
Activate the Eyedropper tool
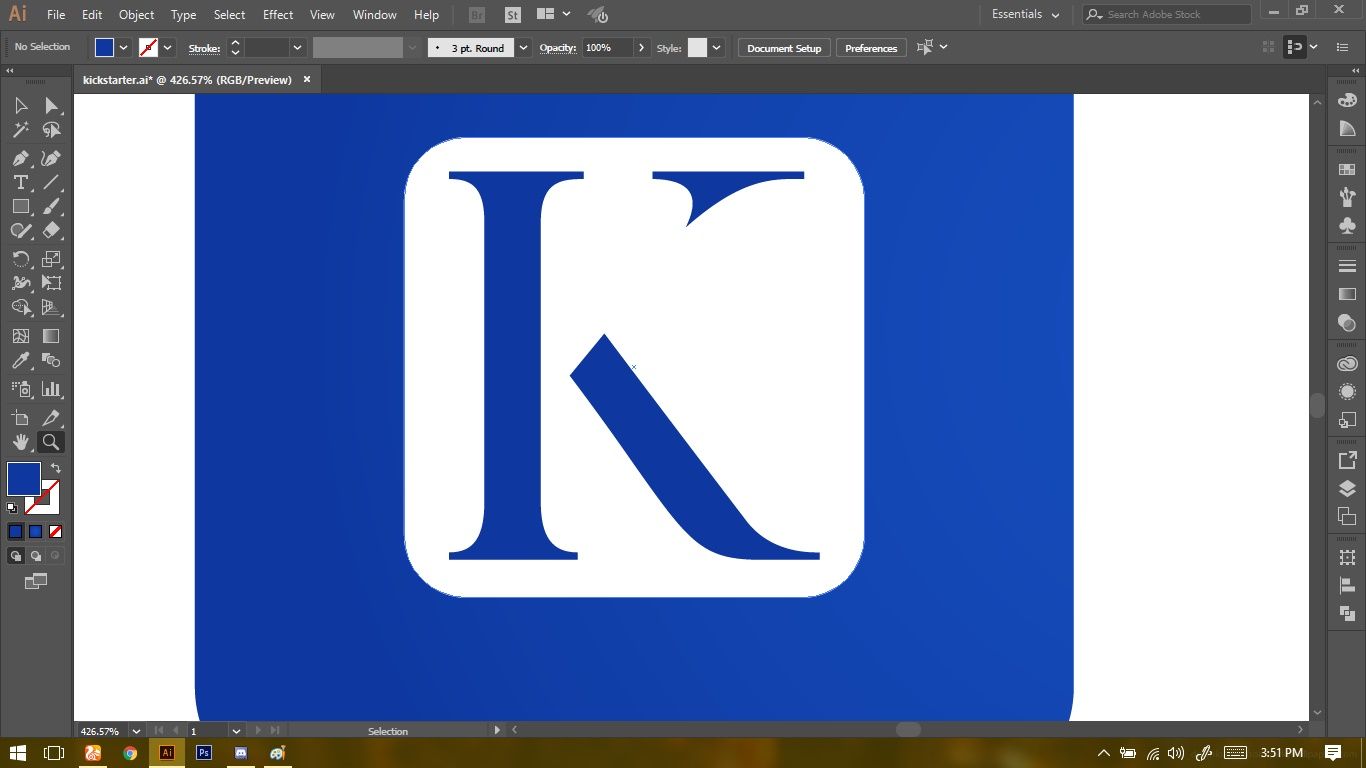point(20,361)
